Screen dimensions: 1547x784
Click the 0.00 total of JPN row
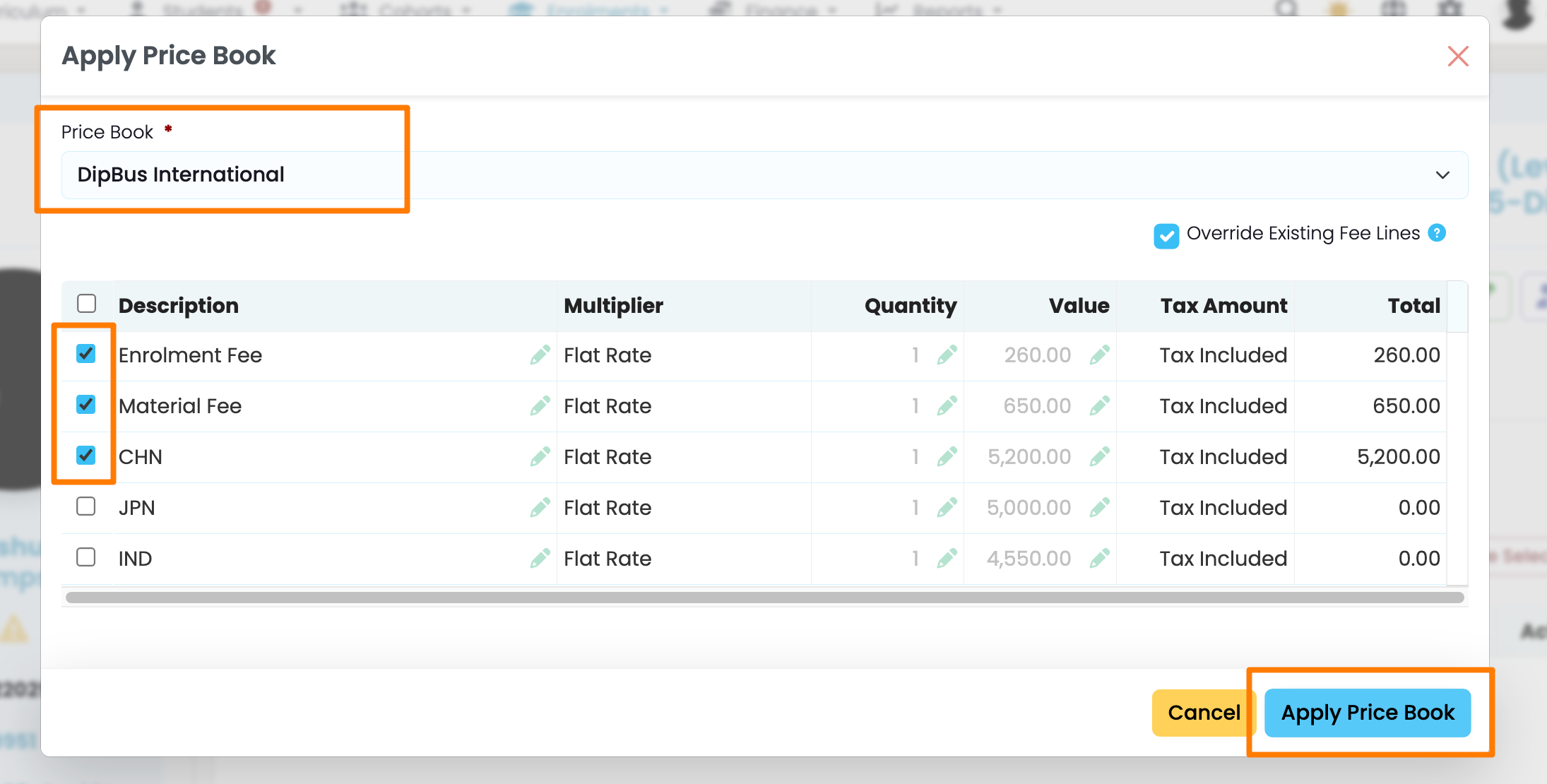pyautogui.click(x=1419, y=508)
